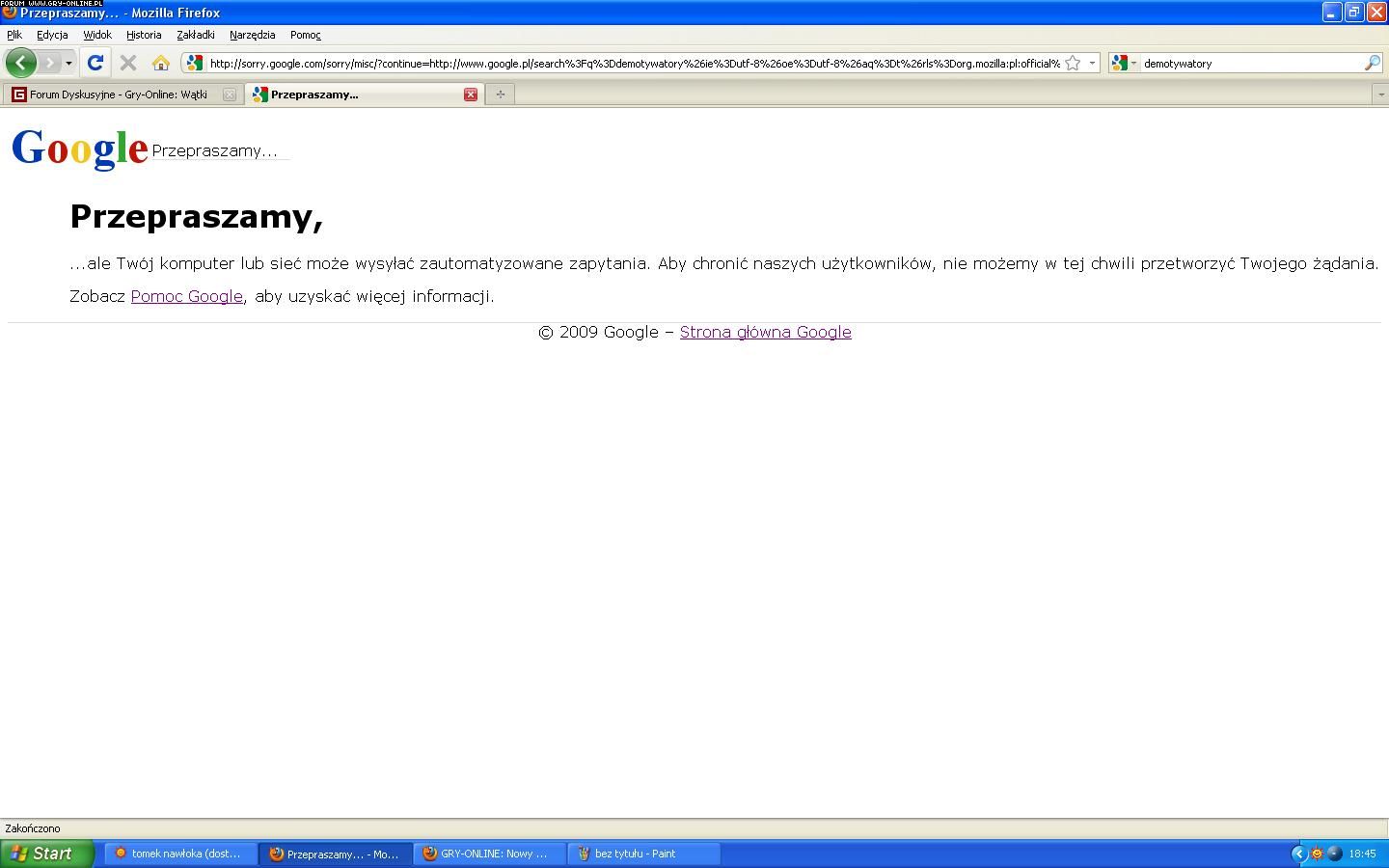Open a new tab with the plus button
1389x868 pixels.
tap(500, 95)
